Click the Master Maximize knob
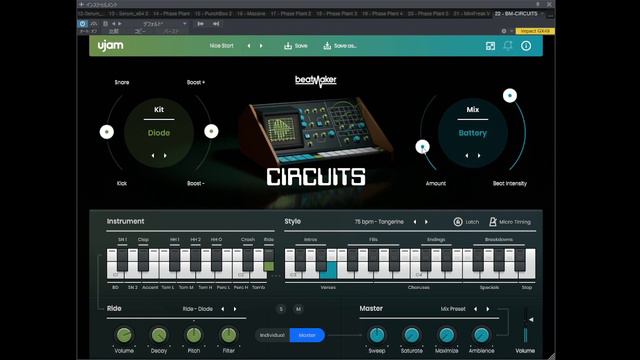640x360 pixels. click(447, 335)
